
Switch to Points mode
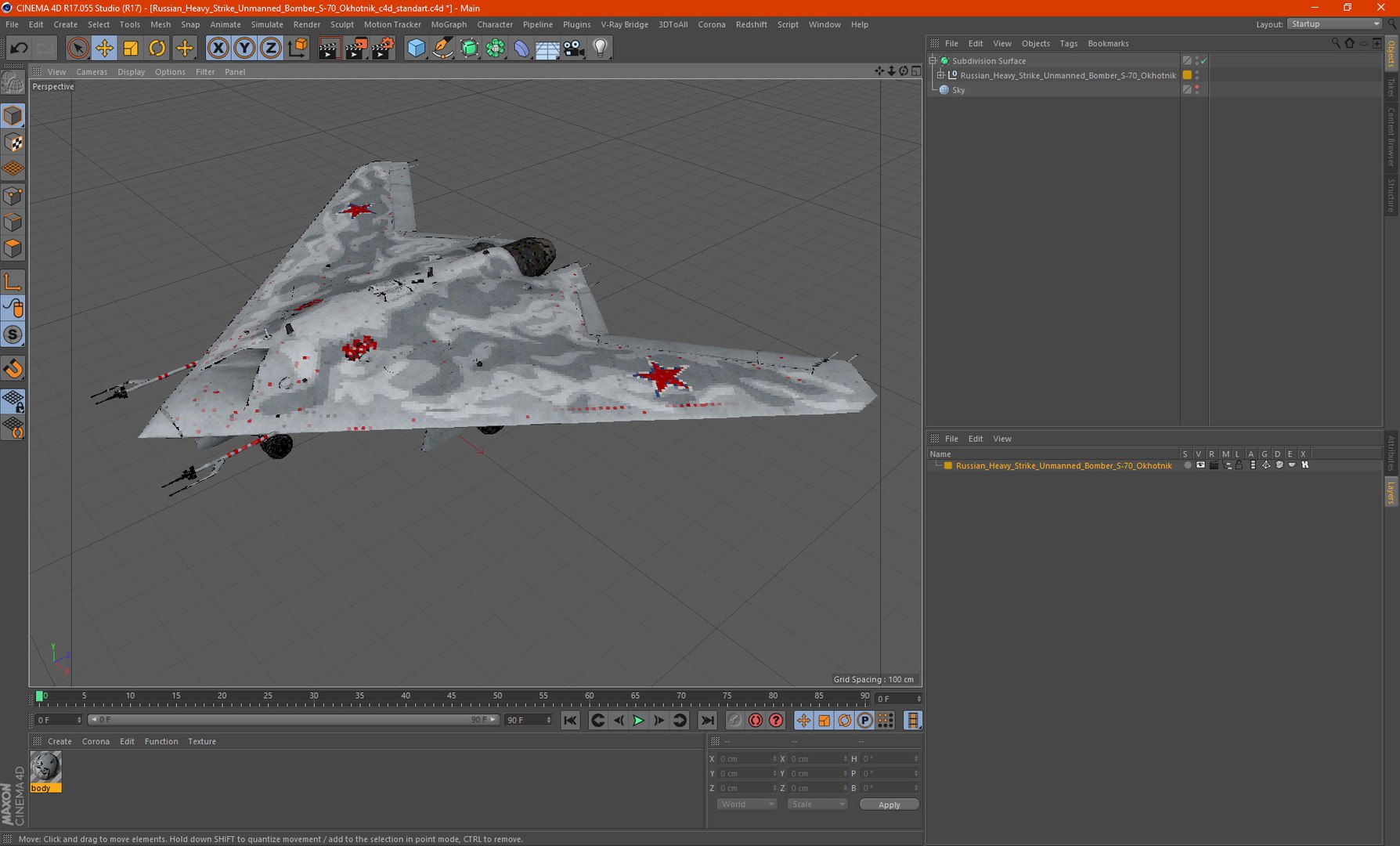[13, 196]
